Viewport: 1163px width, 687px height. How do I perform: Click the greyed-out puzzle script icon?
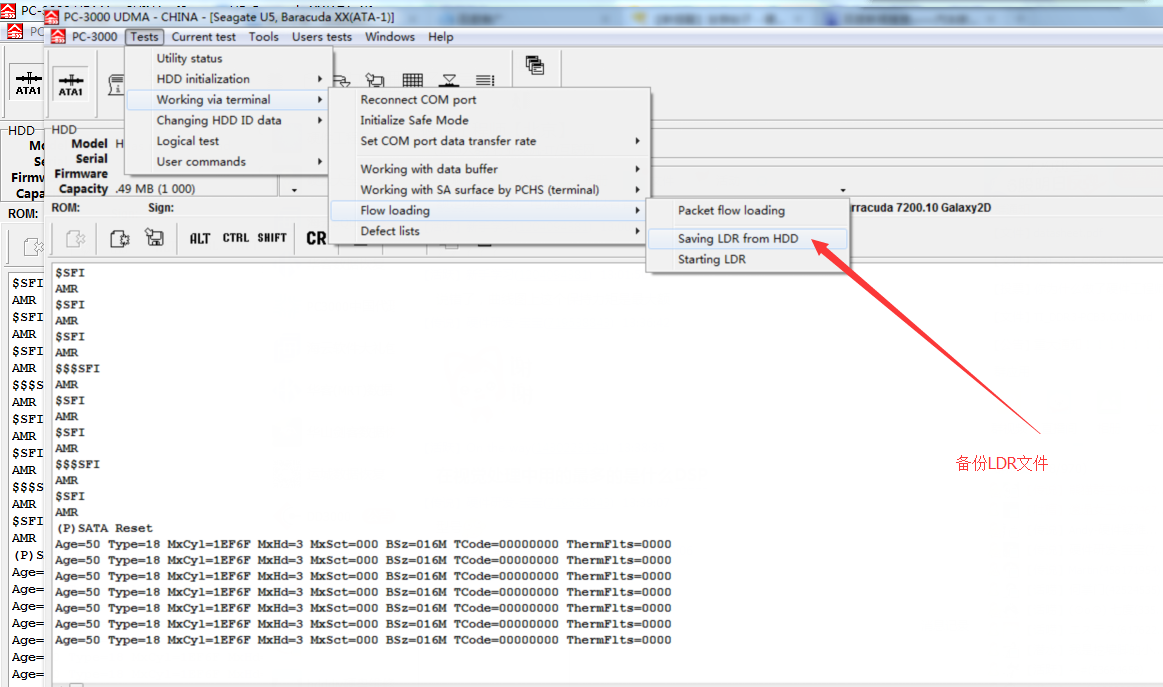[x=76, y=238]
